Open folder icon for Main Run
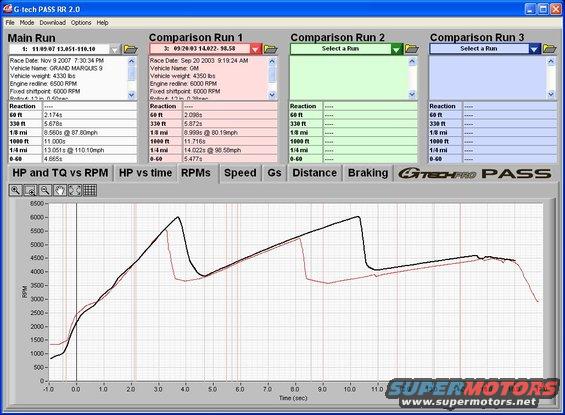This screenshot has width=565, height=415. 130,49
